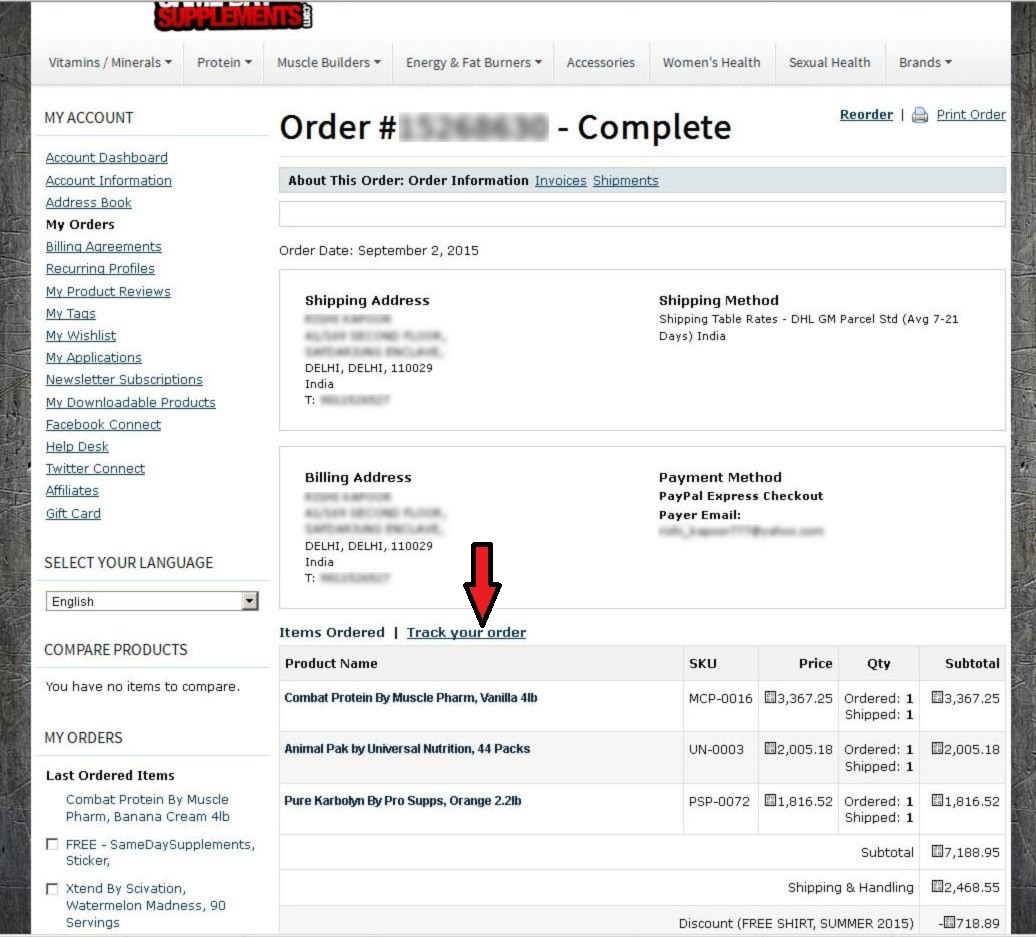The height and width of the screenshot is (937, 1036).
Task: Click the Facebook Connect link
Action: click(103, 424)
